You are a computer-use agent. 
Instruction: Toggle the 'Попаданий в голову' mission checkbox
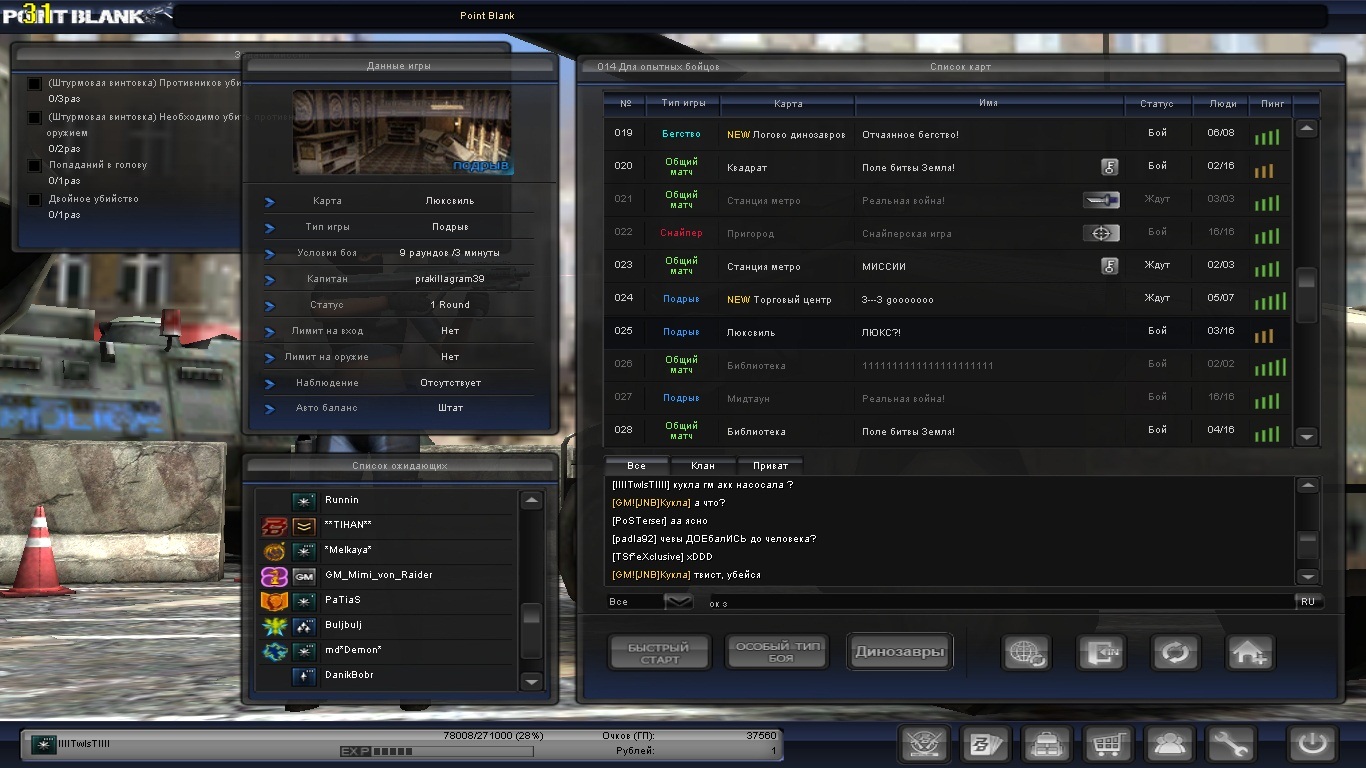pyautogui.click(x=35, y=166)
